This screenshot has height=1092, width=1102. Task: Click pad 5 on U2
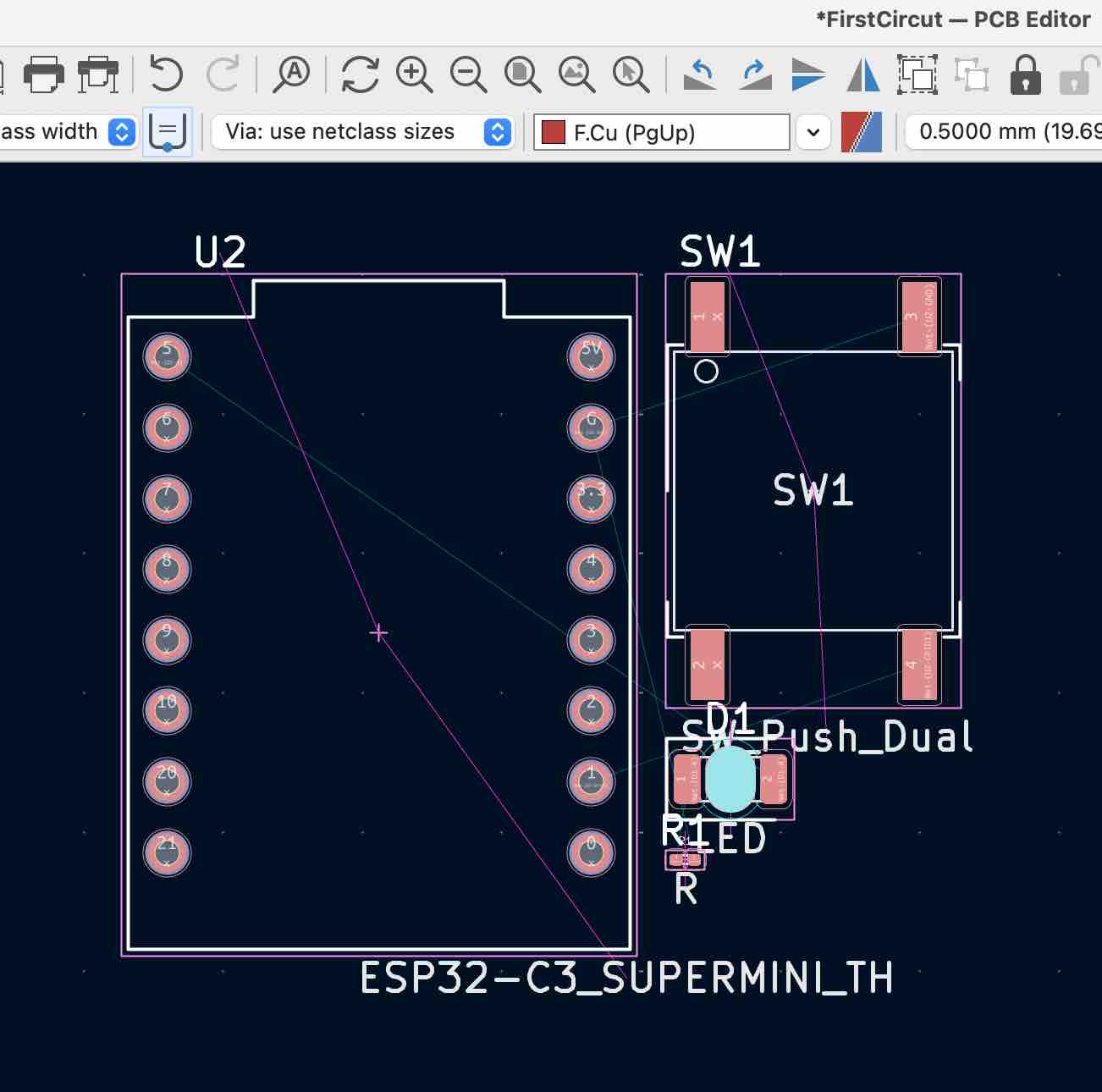tap(168, 356)
